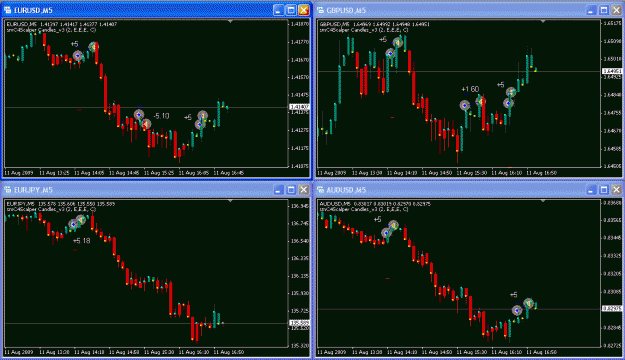The width and height of the screenshot is (625, 360).
Task: Maximize the EURJPY,M5 chart window
Action: (x=291, y=190)
